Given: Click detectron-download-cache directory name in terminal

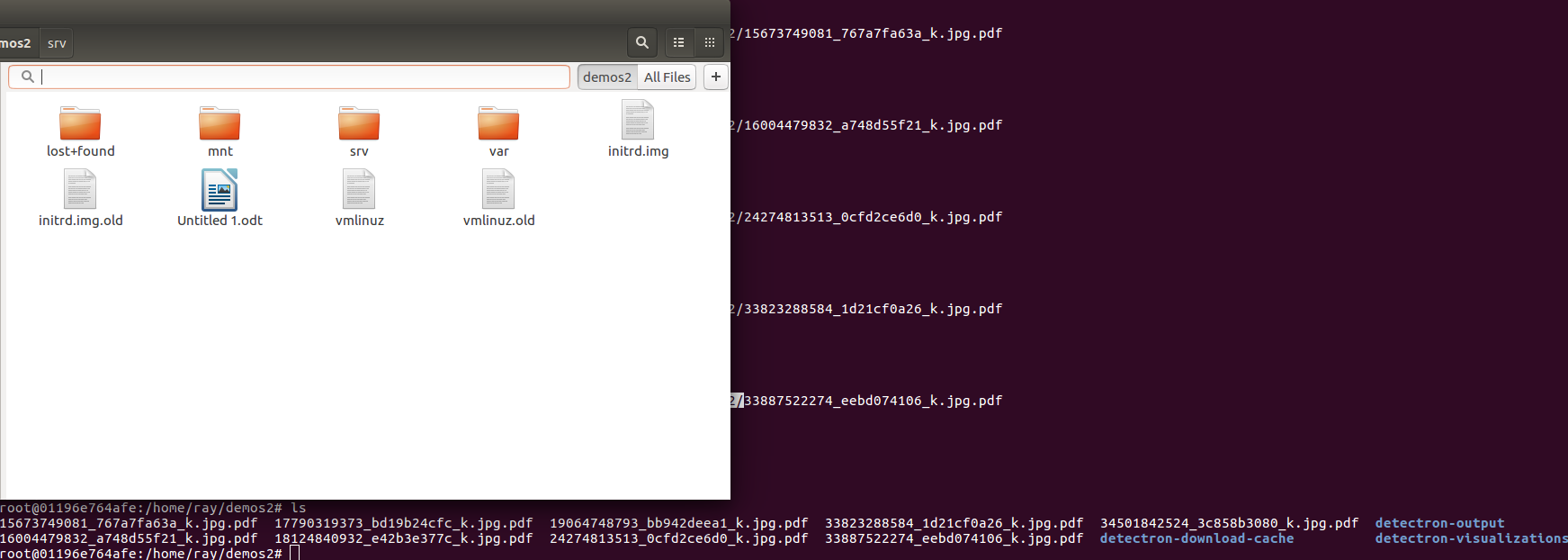Looking at the screenshot, I should [1197, 538].
